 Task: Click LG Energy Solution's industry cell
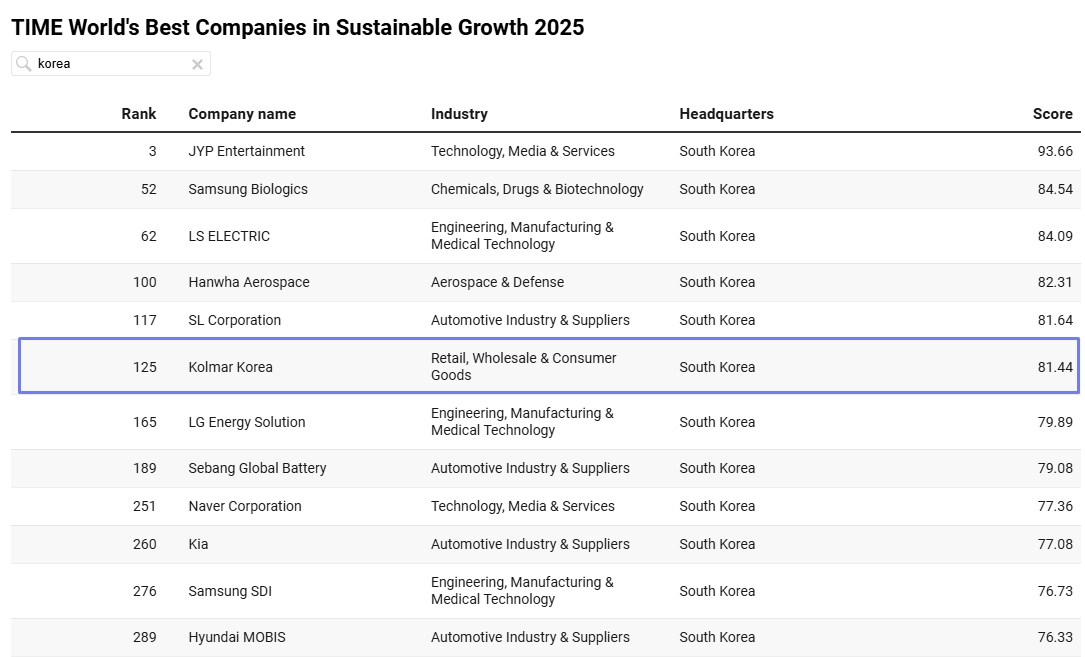pos(522,422)
